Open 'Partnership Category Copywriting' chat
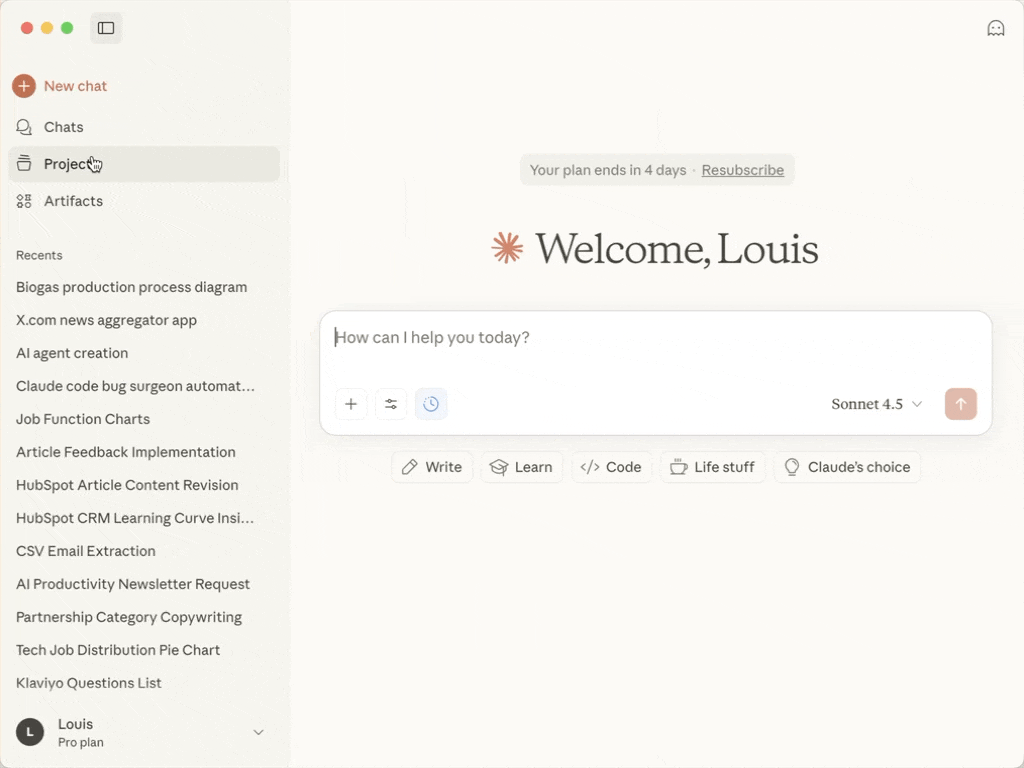1024x768 pixels. pos(129,617)
